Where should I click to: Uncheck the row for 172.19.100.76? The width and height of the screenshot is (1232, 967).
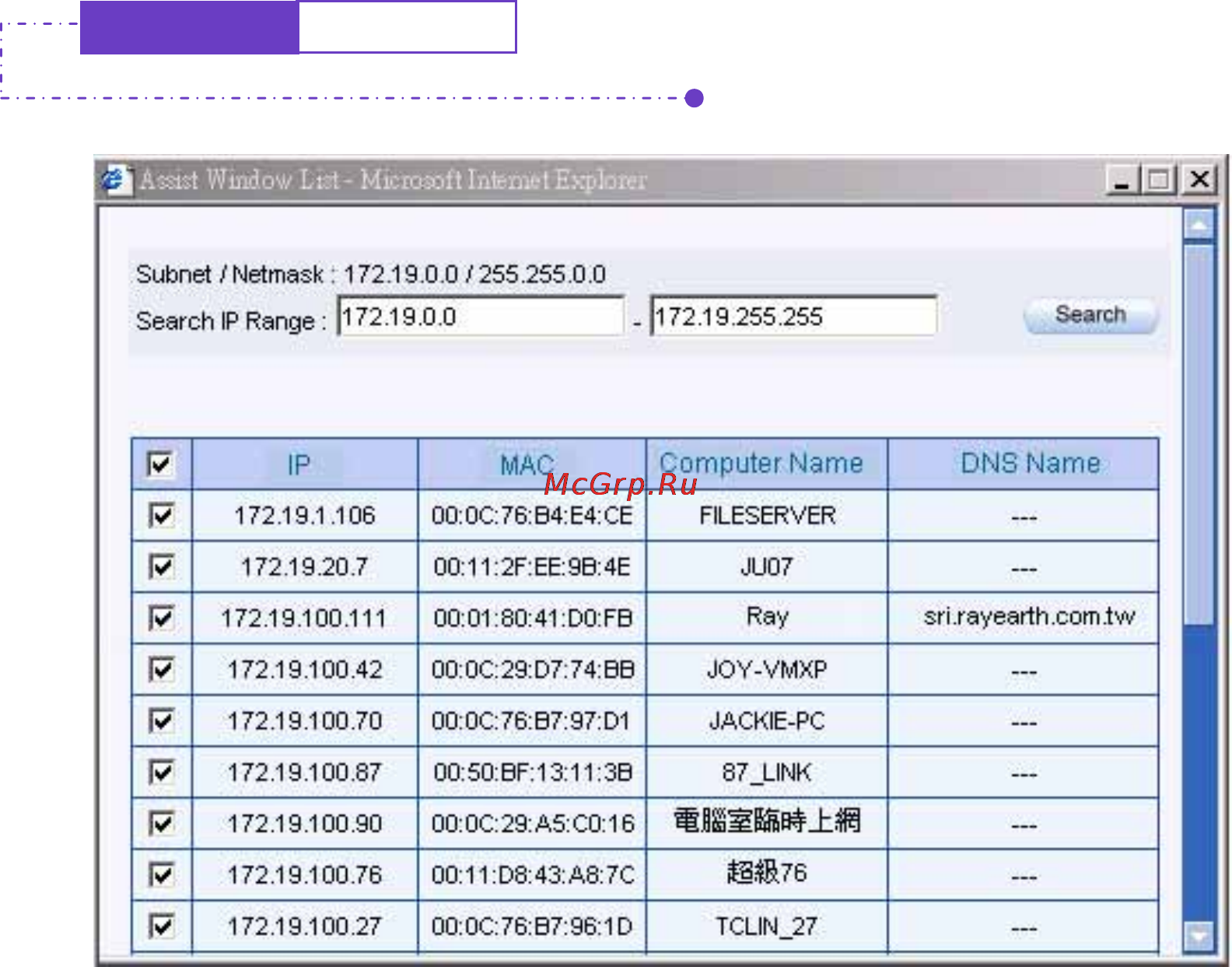pos(161,875)
